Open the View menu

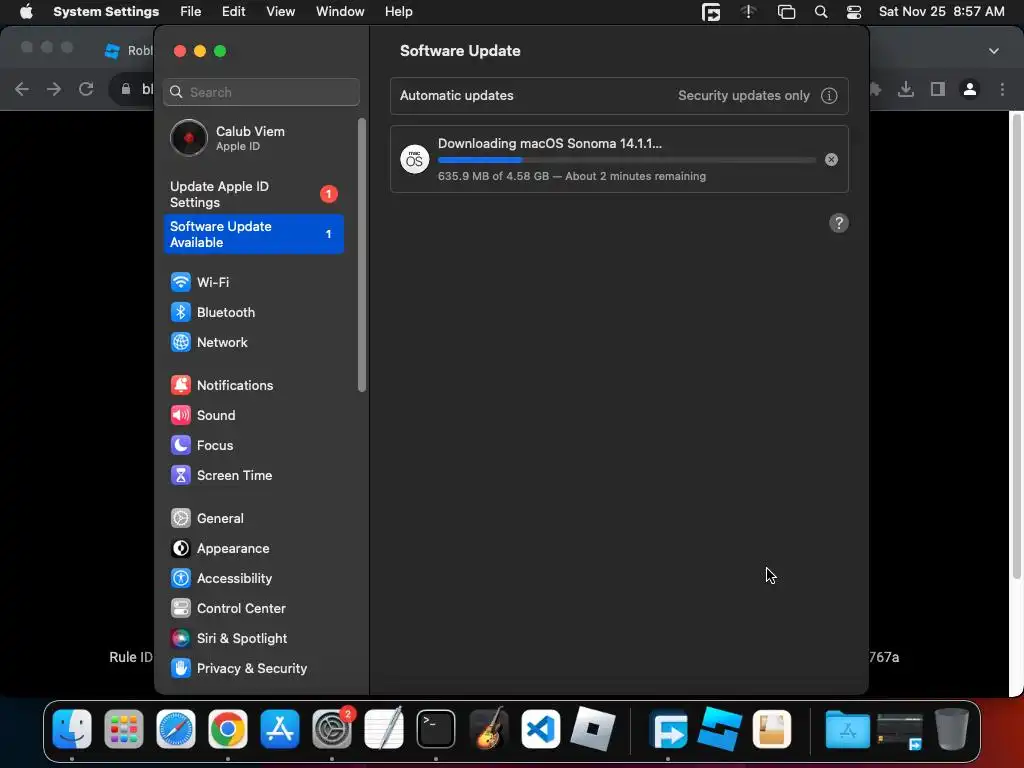[280, 12]
